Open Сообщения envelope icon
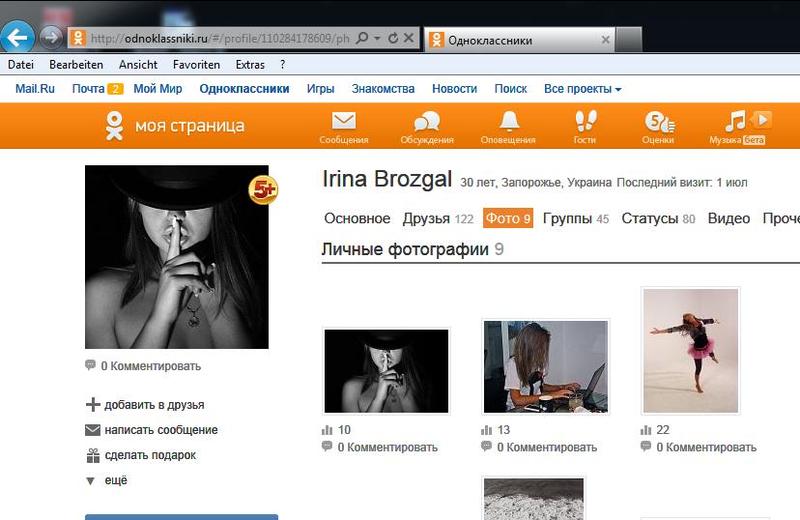This screenshot has width=800, height=520. pos(344,121)
